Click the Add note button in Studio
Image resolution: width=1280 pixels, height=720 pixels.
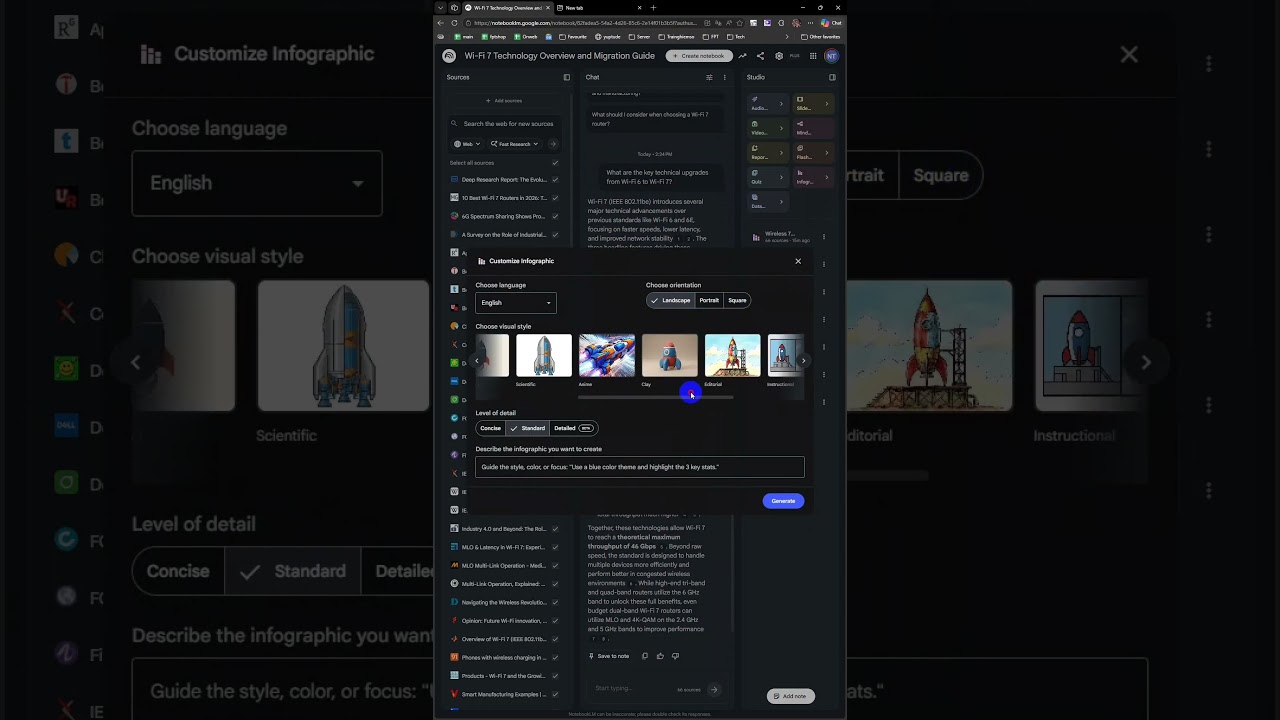[790, 696]
